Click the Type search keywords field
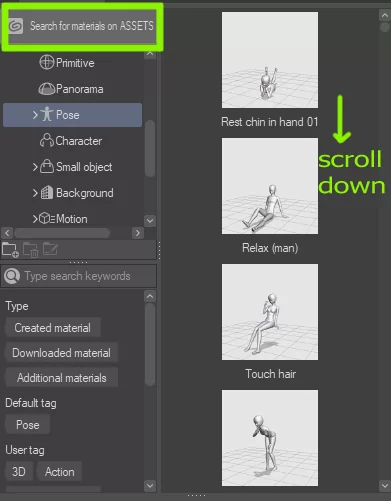 point(79,276)
